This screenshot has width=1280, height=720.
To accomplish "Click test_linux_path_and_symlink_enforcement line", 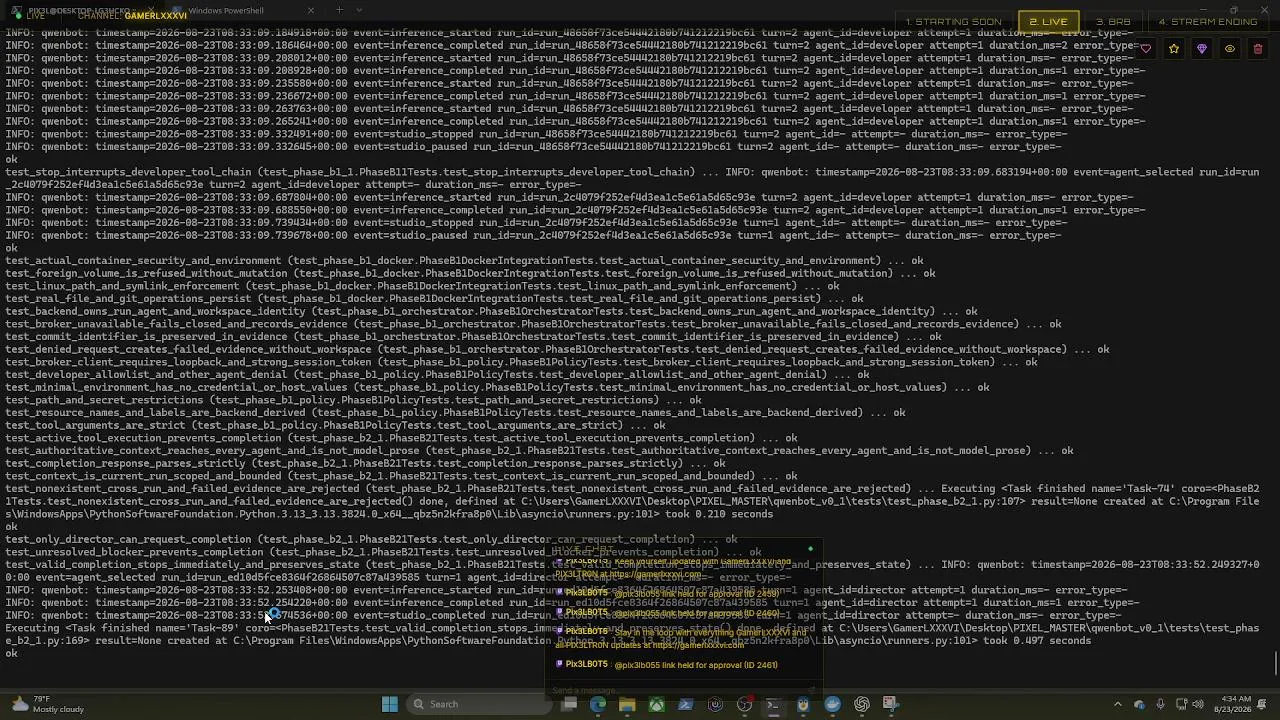I will click(422, 286).
